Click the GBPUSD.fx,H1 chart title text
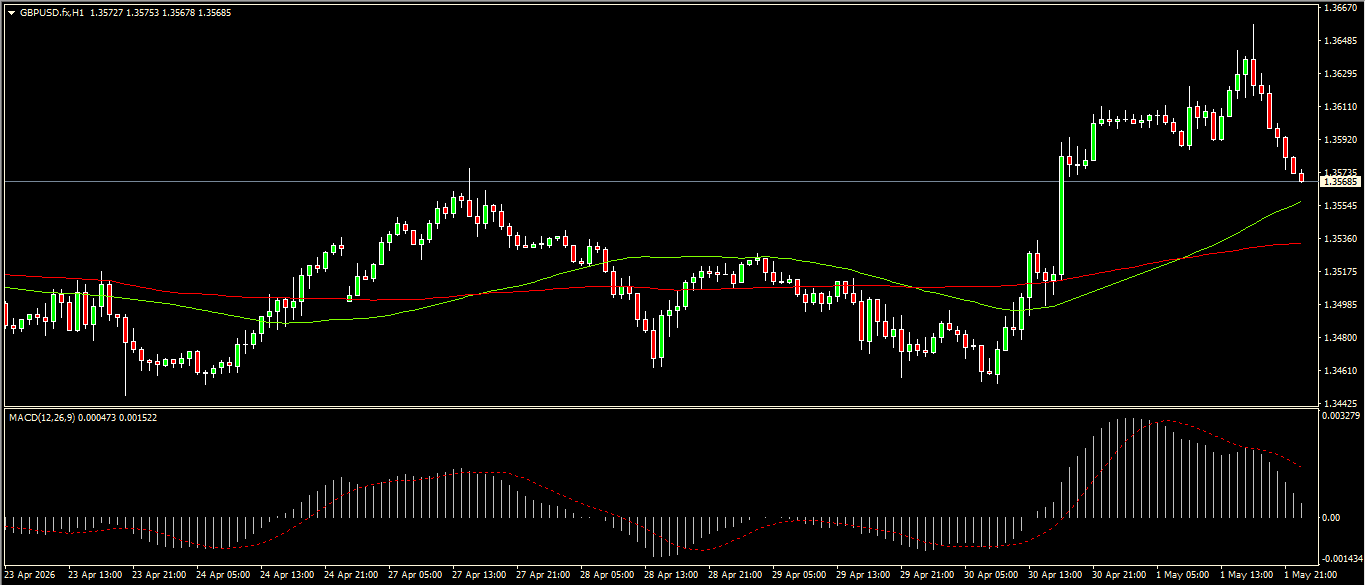 52,13
